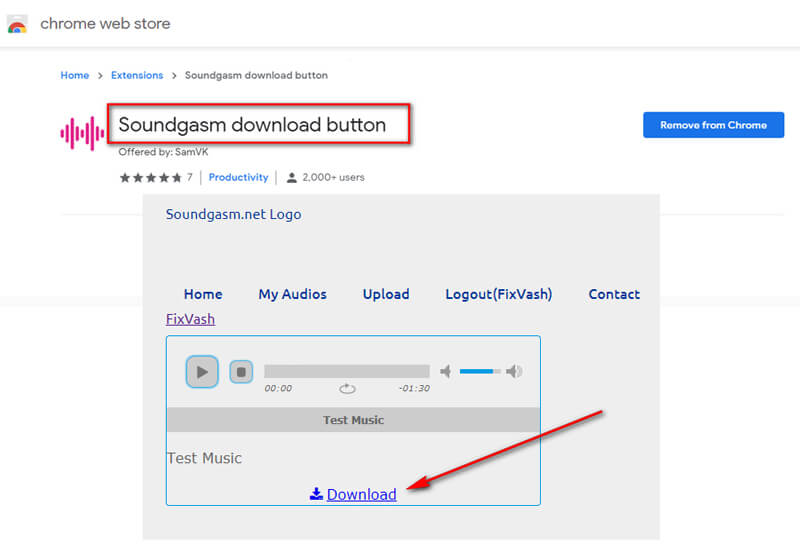Toggle the repeat loop icon under progress bar
This screenshot has width=800, height=549.
pos(347,388)
